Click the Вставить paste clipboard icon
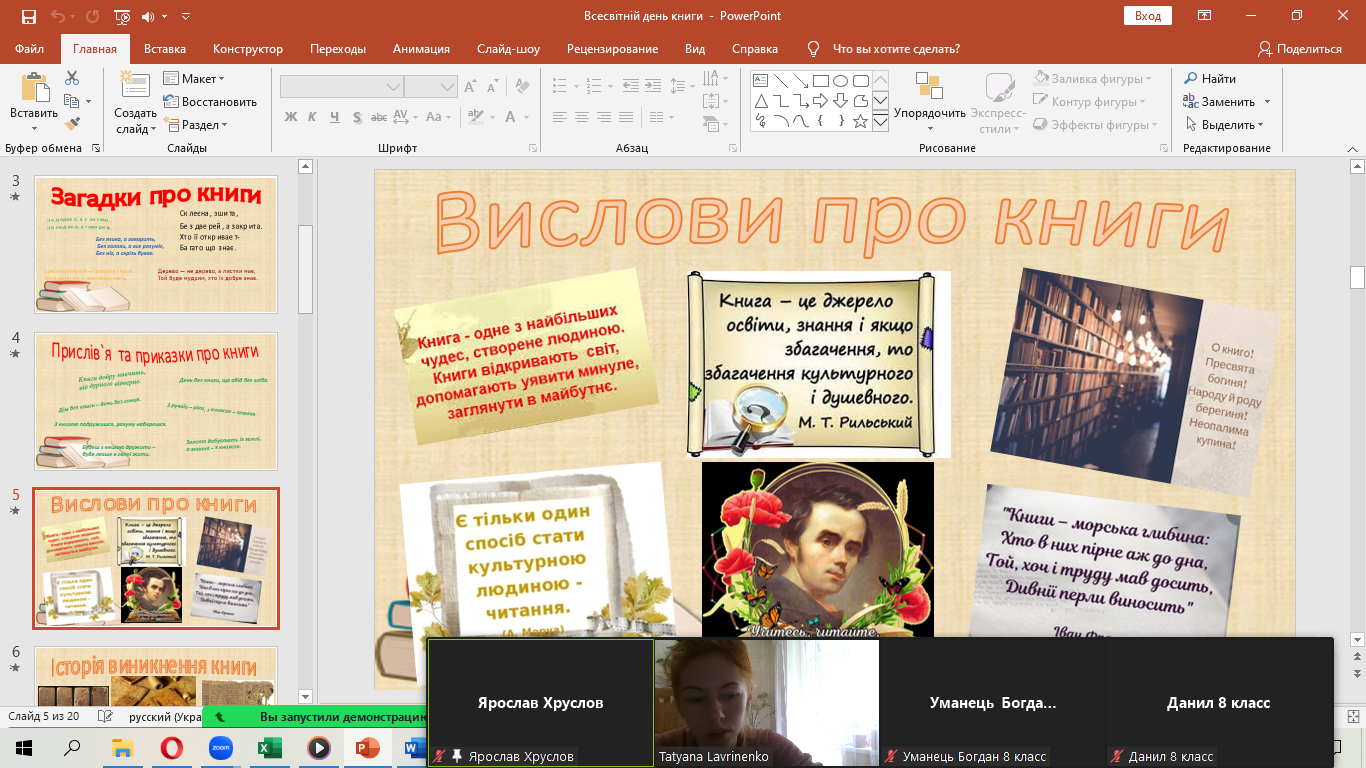Viewport: 1366px width, 768px height. [x=34, y=87]
